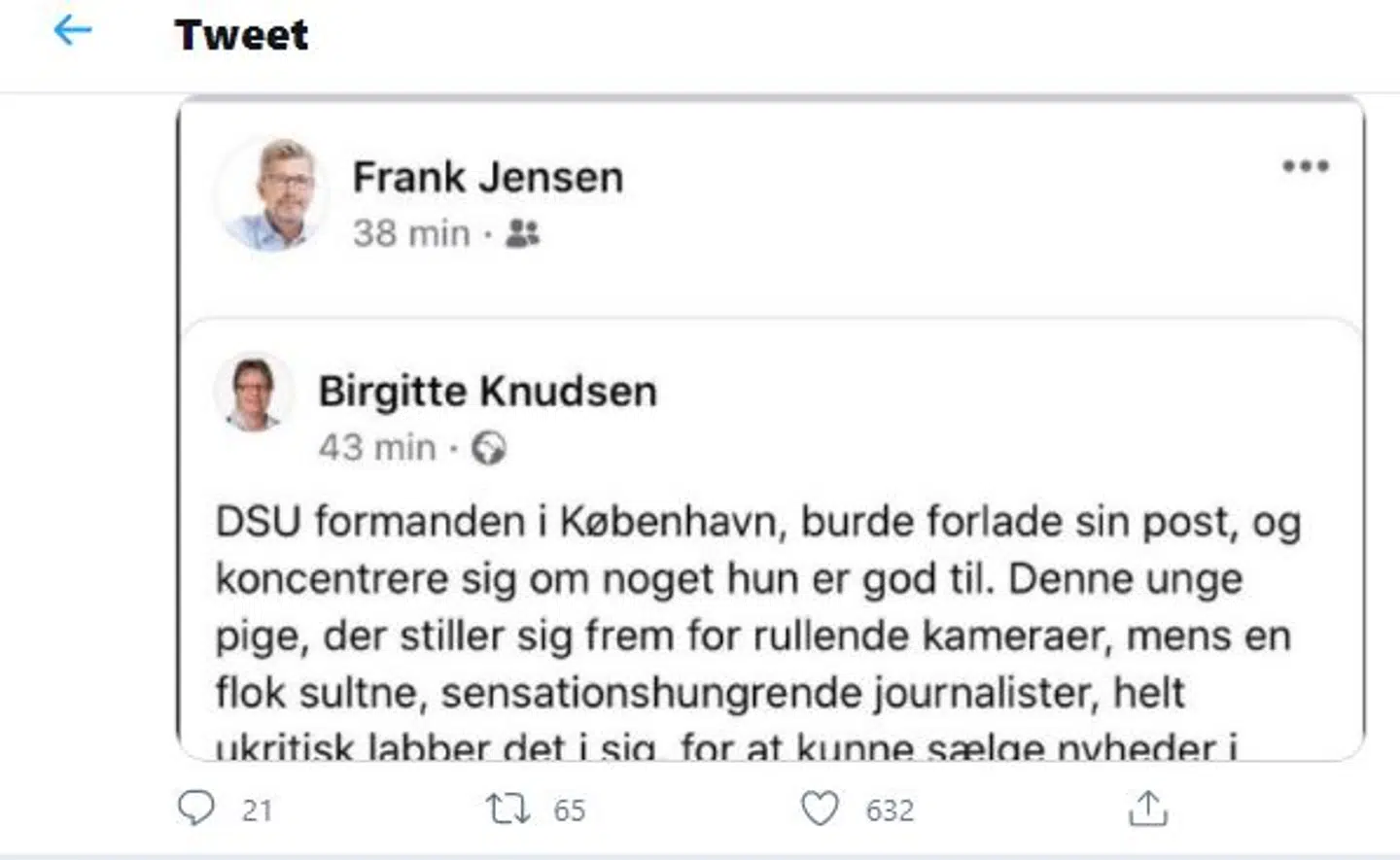1400x860 pixels.
Task: Click the like count 632
Action: click(x=890, y=810)
